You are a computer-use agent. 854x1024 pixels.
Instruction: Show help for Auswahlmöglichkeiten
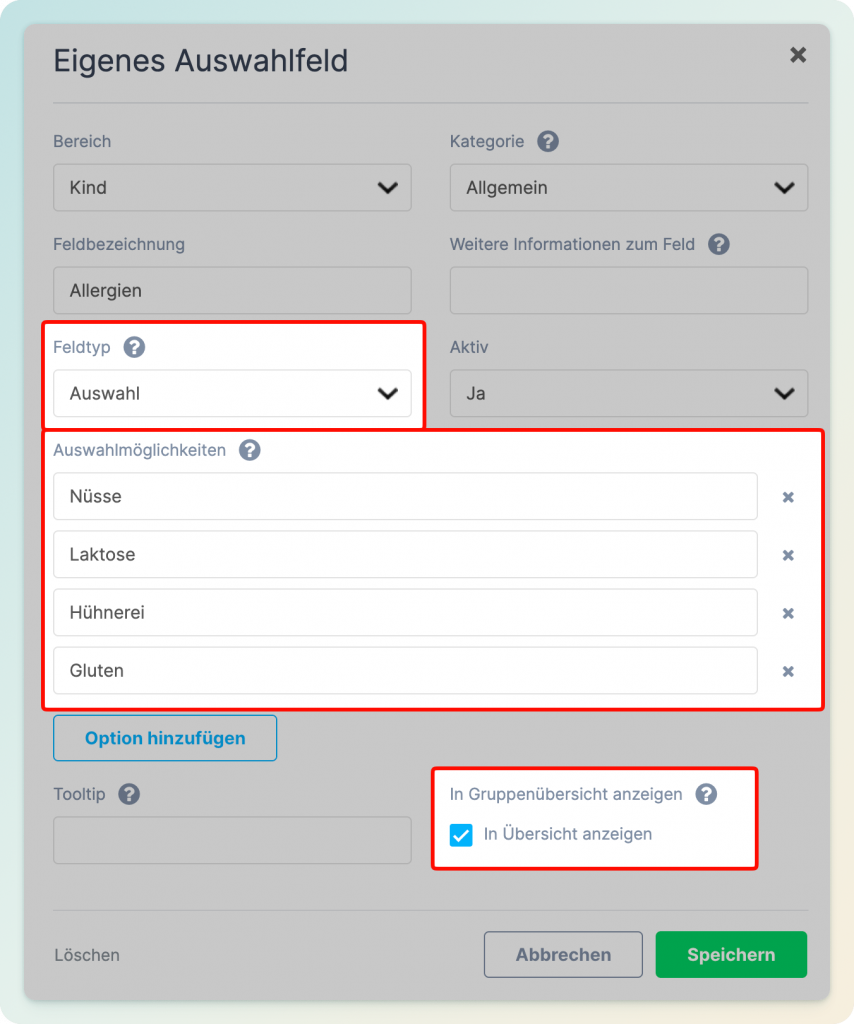coord(249,450)
